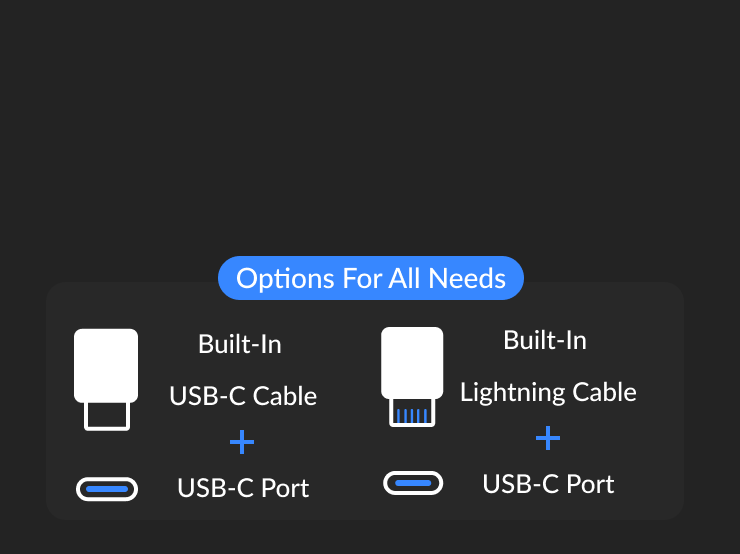Click the USB-C Port label in left column

point(243,488)
